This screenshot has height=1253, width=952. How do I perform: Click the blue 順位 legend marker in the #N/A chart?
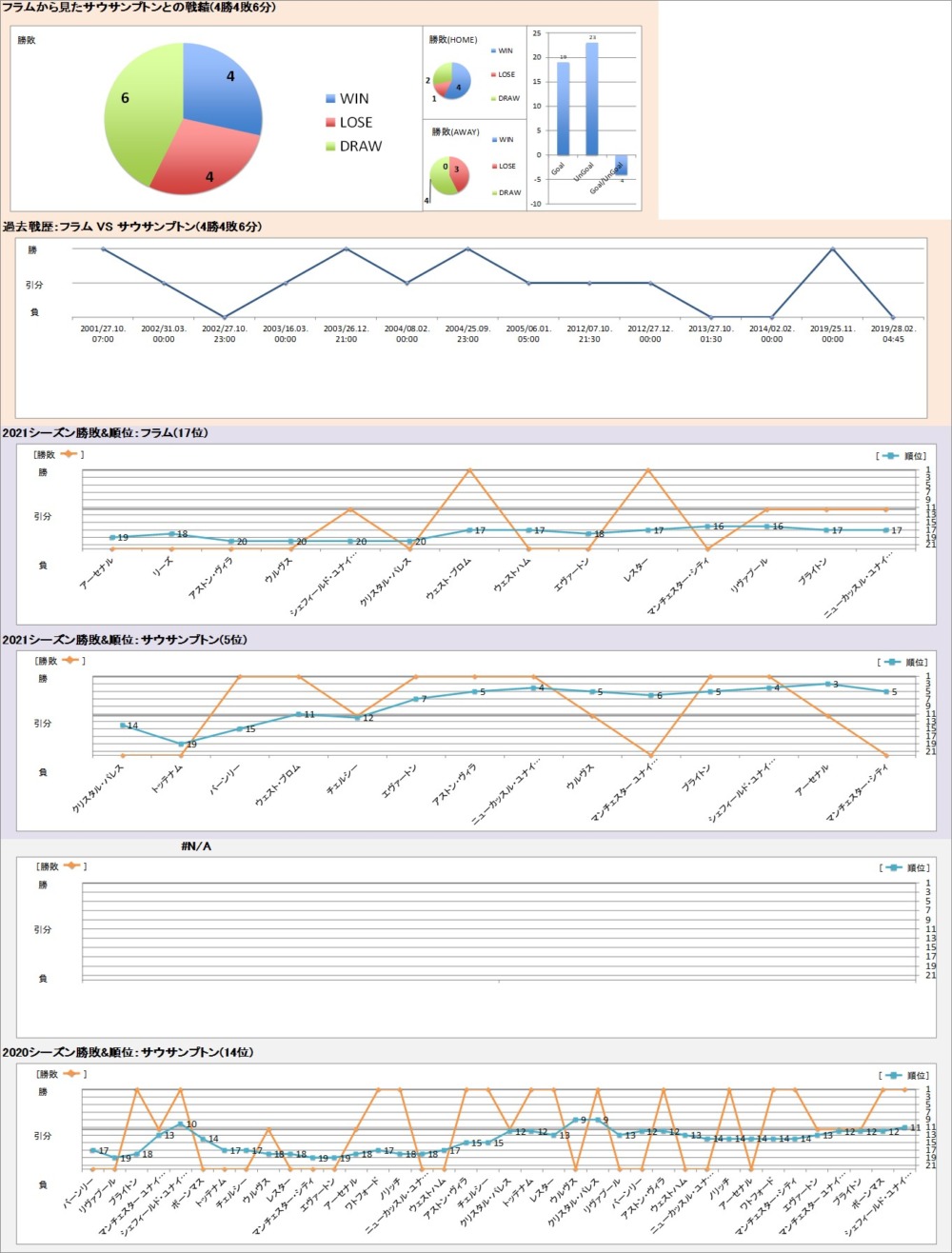click(x=890, y=867)
